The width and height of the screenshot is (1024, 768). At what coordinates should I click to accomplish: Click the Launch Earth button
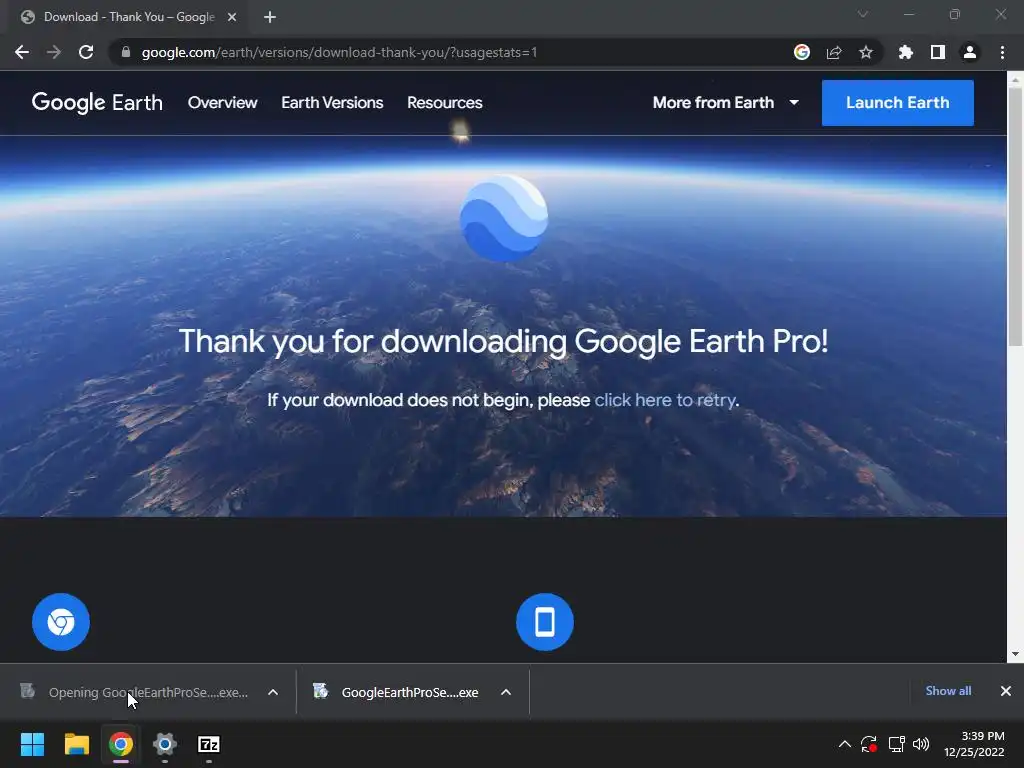click(897, 103)
